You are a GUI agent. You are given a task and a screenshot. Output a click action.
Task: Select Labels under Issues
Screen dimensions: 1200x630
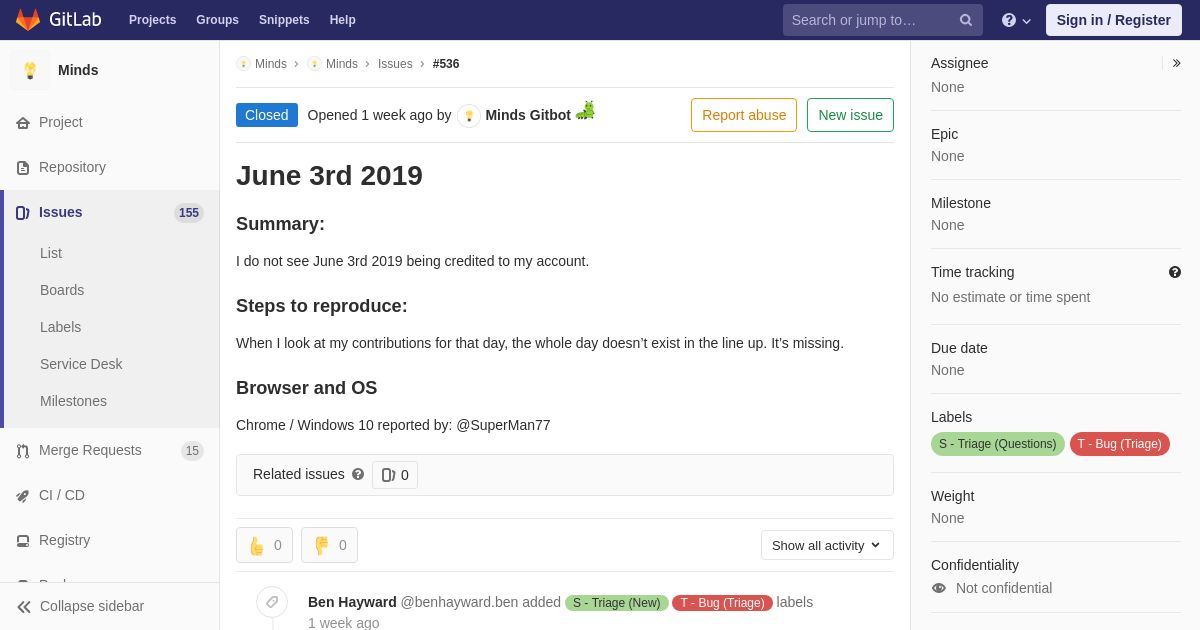click(60, 327)
